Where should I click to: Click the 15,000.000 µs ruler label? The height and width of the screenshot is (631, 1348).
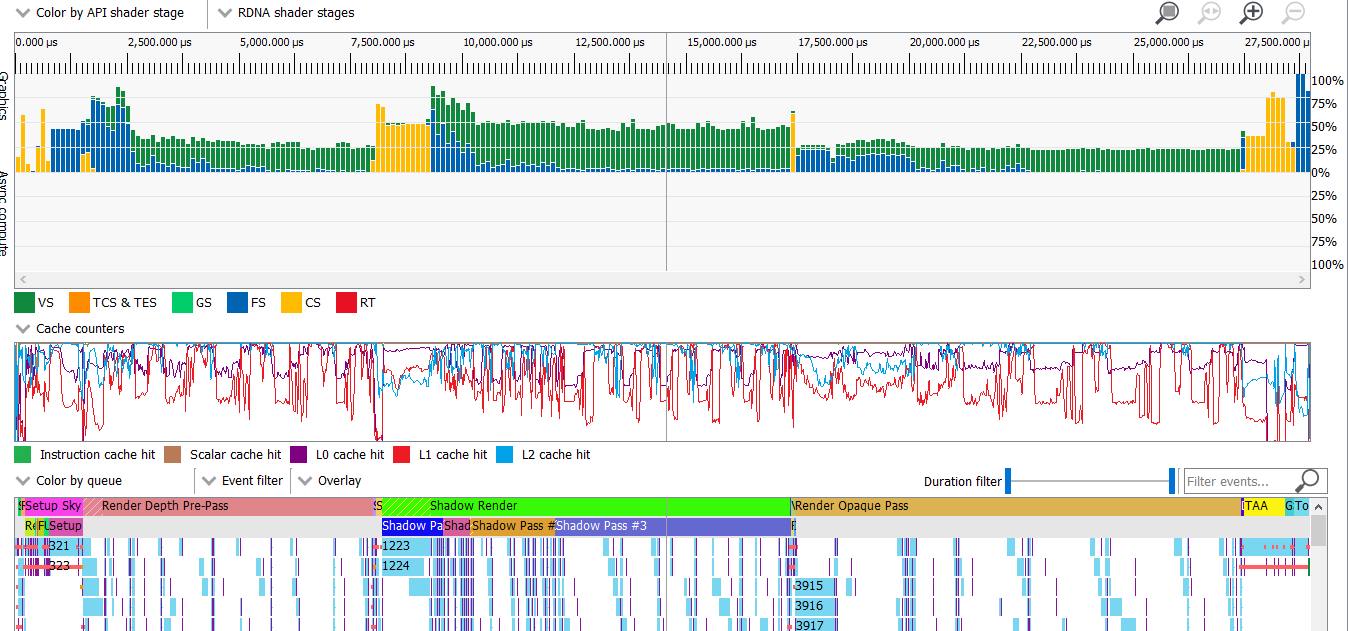click(x=722, y=42)
